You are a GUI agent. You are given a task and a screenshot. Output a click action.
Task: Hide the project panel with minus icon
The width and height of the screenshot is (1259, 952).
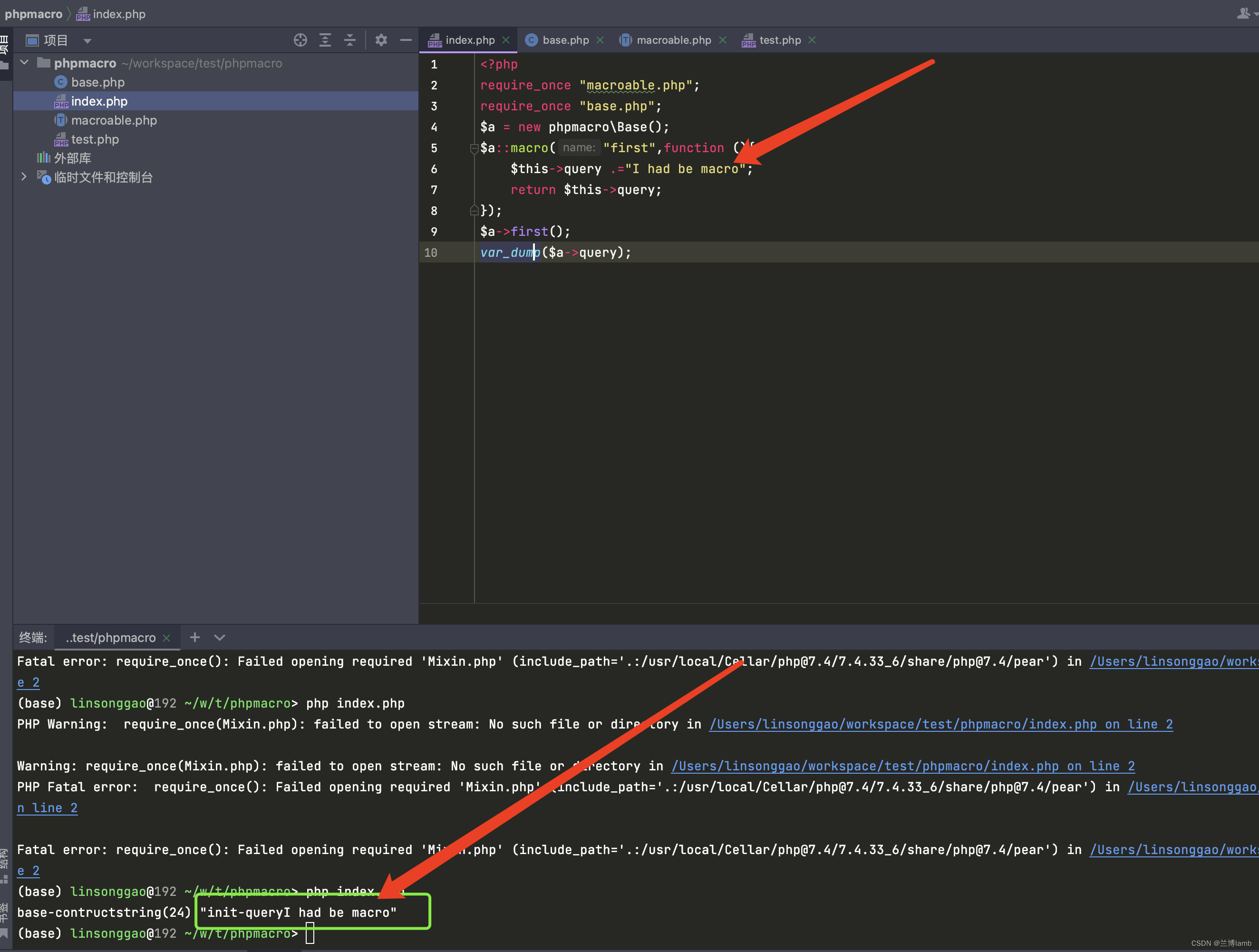coord(406,40)
